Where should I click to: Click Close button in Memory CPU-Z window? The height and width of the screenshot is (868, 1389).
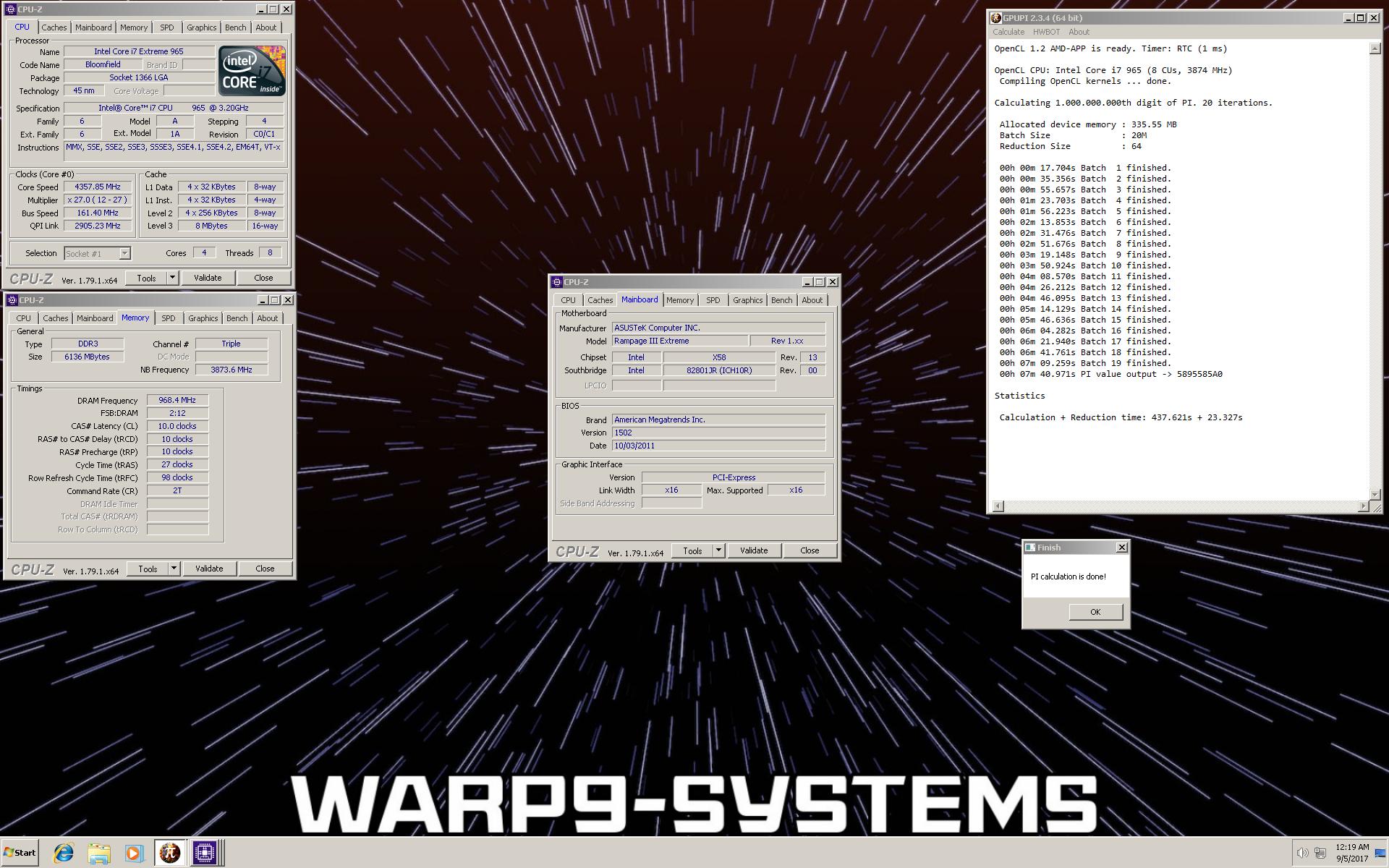click(x=265, y=569)
